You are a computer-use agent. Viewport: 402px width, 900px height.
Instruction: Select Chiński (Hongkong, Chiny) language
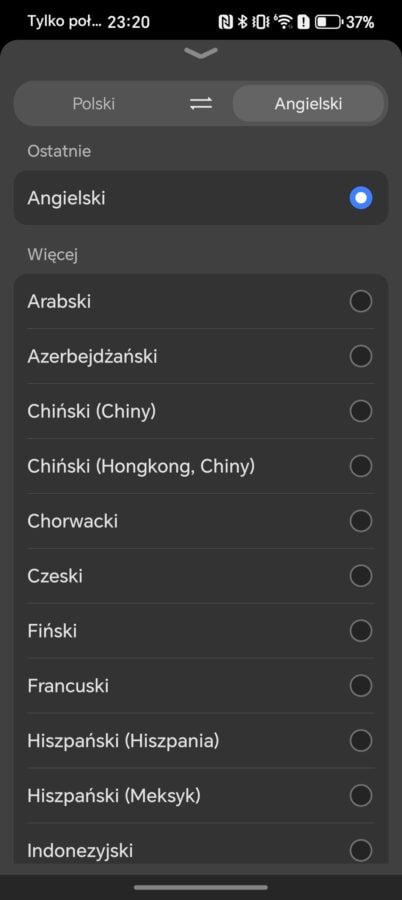(201, 466)
